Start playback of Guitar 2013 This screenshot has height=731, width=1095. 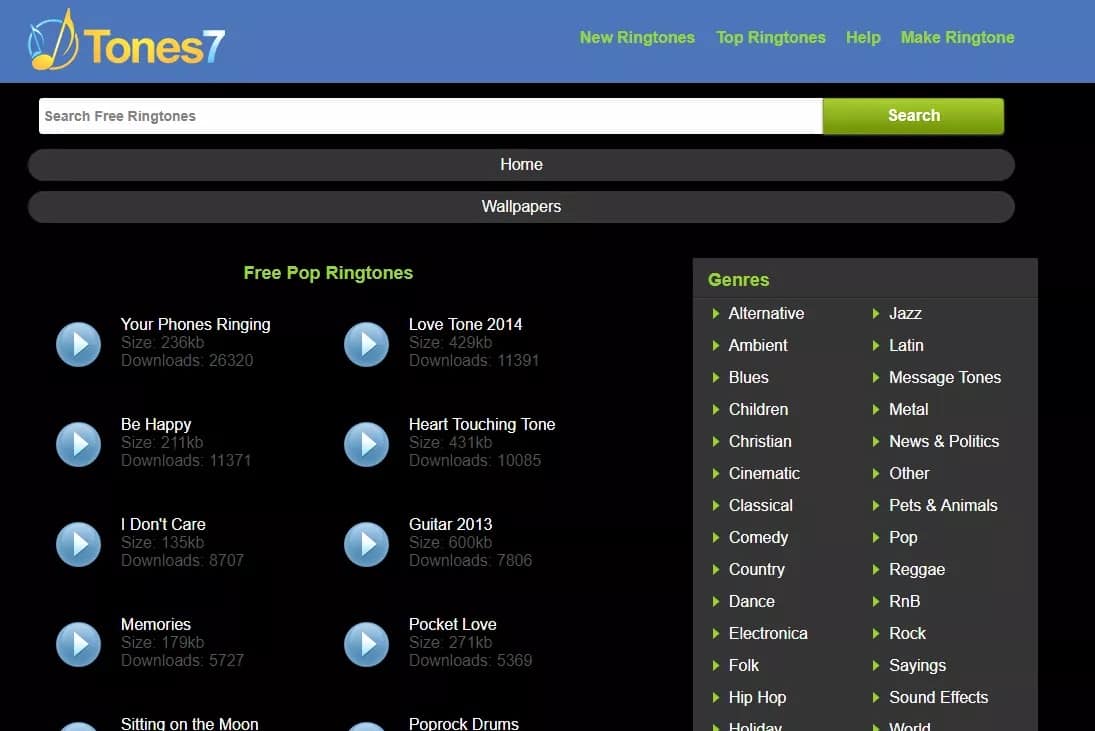point(366,544)
